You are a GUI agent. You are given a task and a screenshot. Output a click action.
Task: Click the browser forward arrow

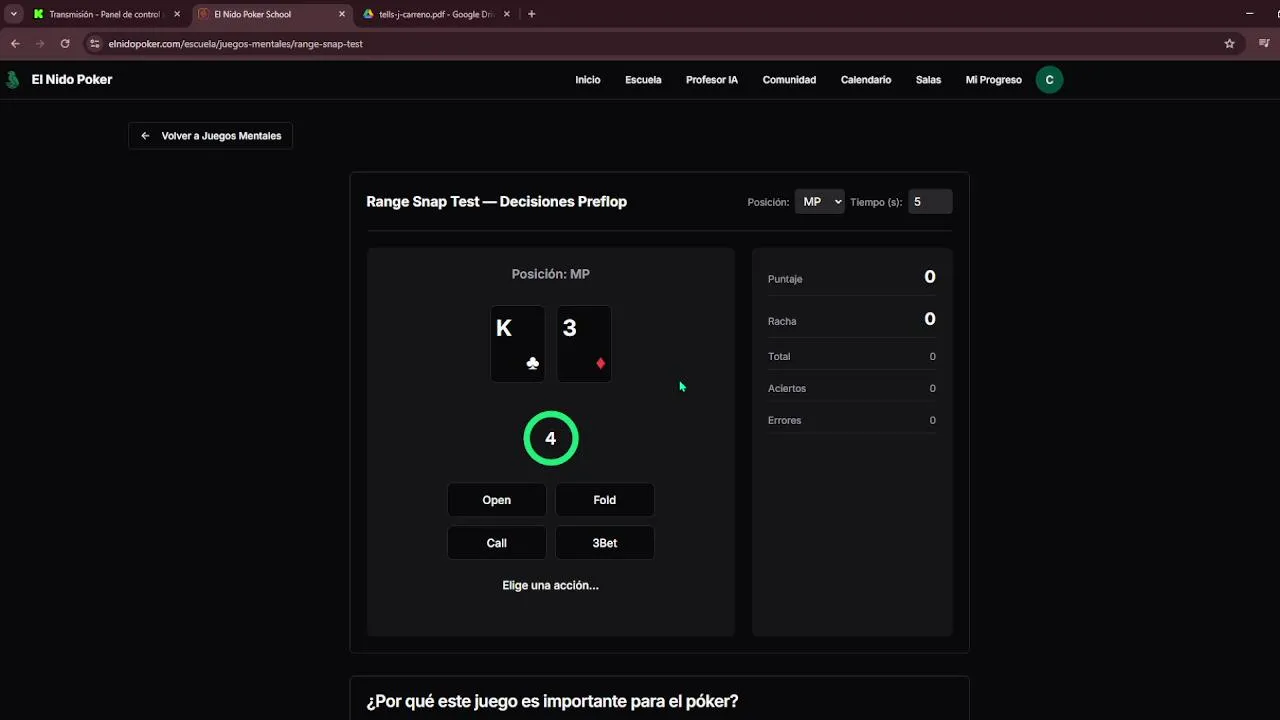[x=40, y=44]
